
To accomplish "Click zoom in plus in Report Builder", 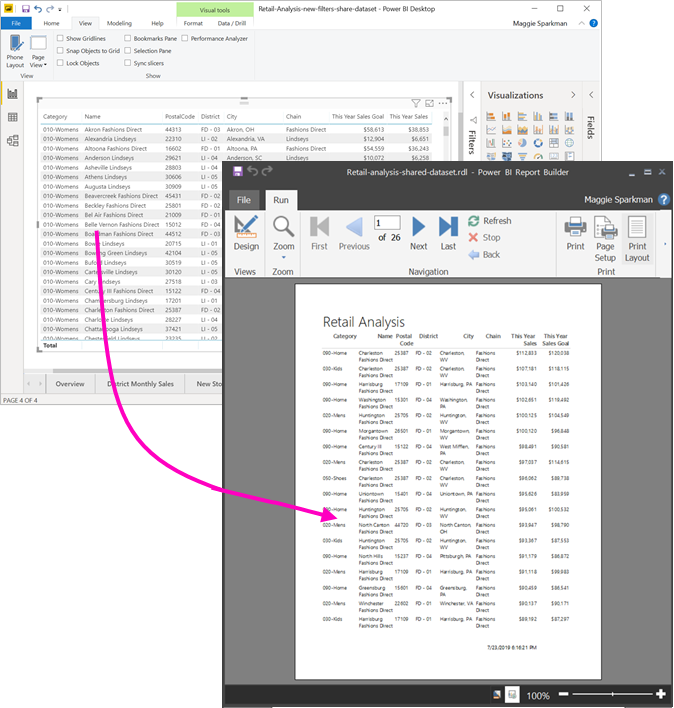I will [661, 694].
